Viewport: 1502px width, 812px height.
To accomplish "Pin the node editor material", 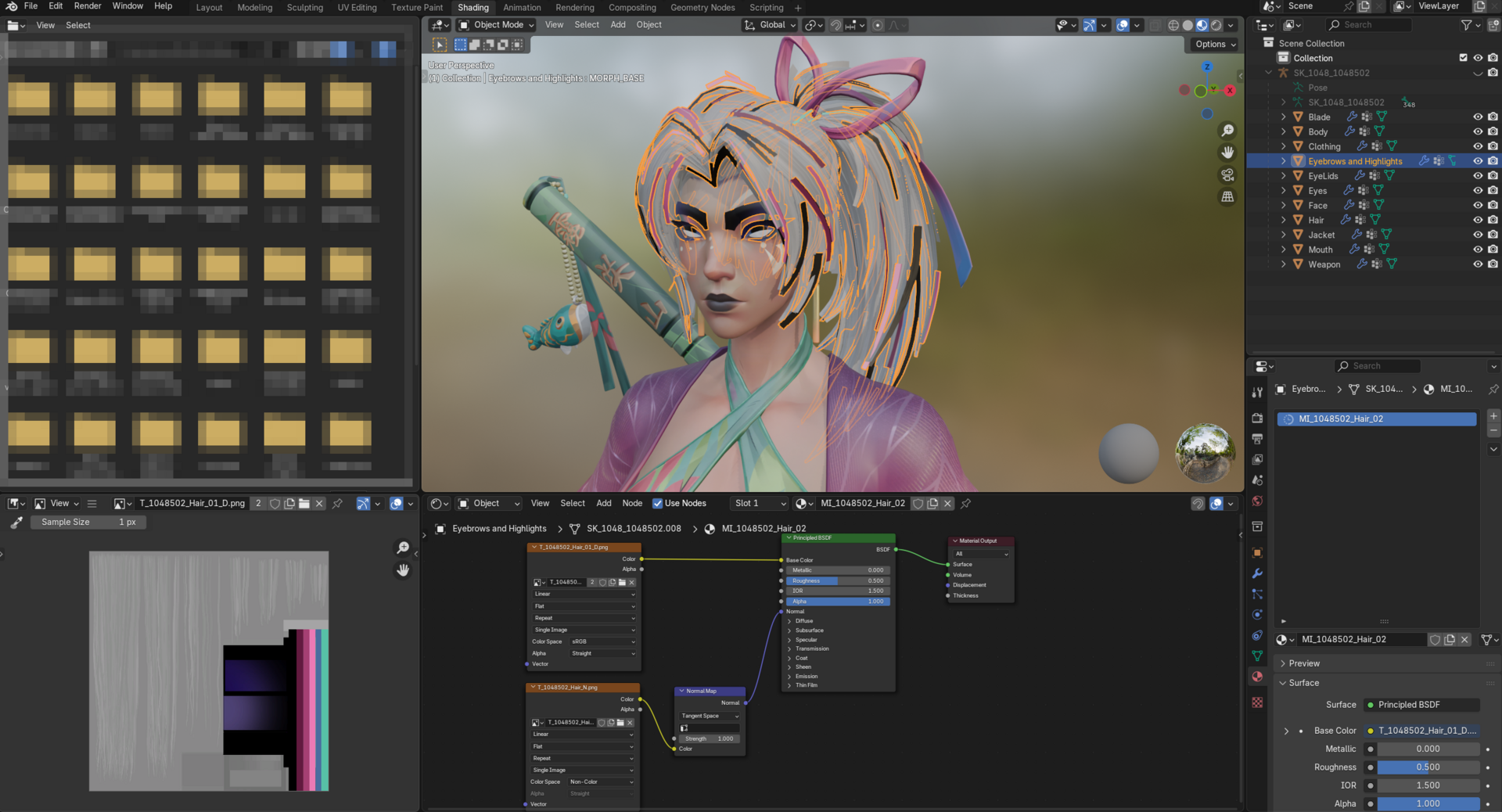I will [966, 504].
